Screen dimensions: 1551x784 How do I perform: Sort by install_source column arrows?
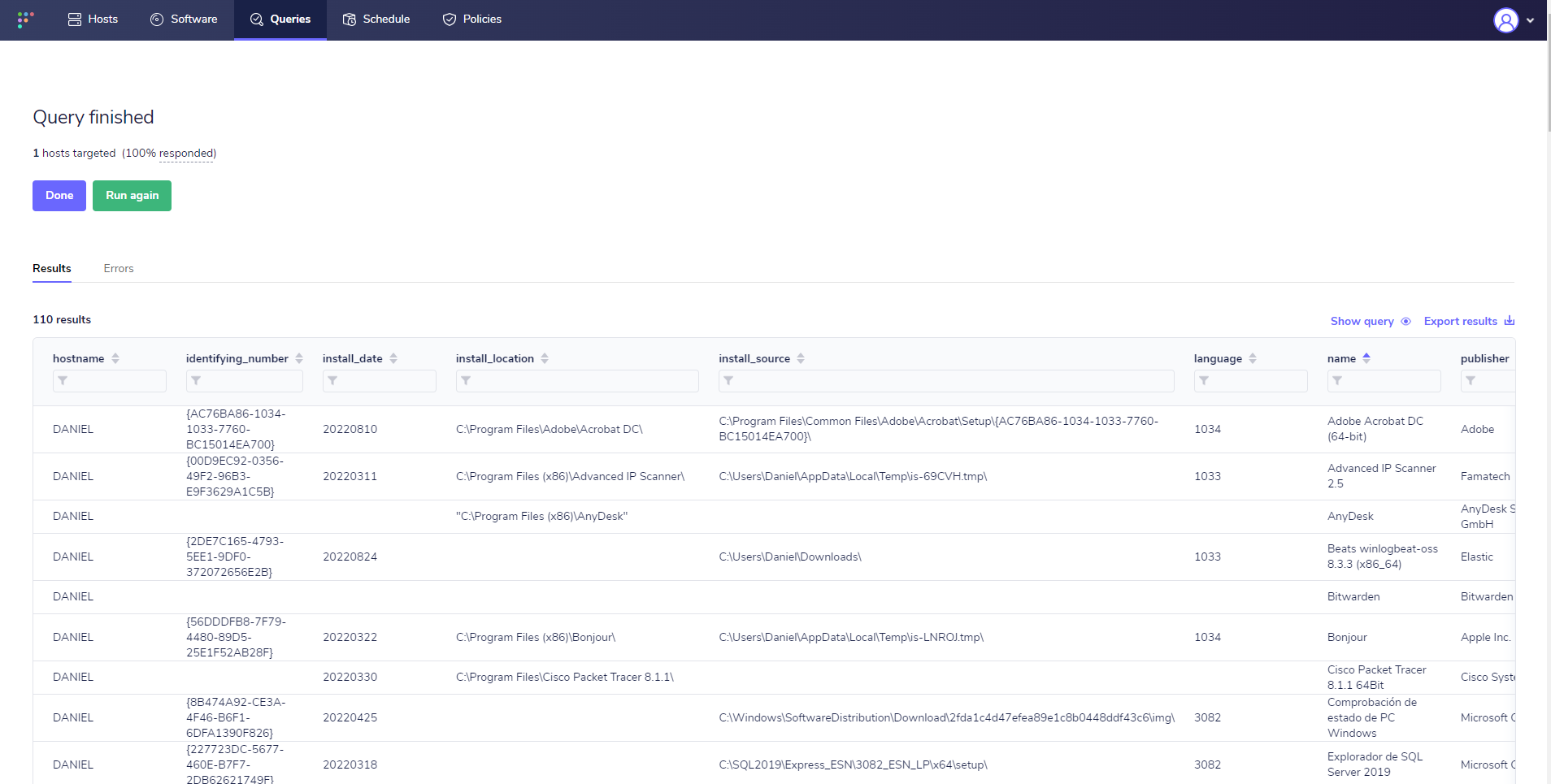coord(801,358)
